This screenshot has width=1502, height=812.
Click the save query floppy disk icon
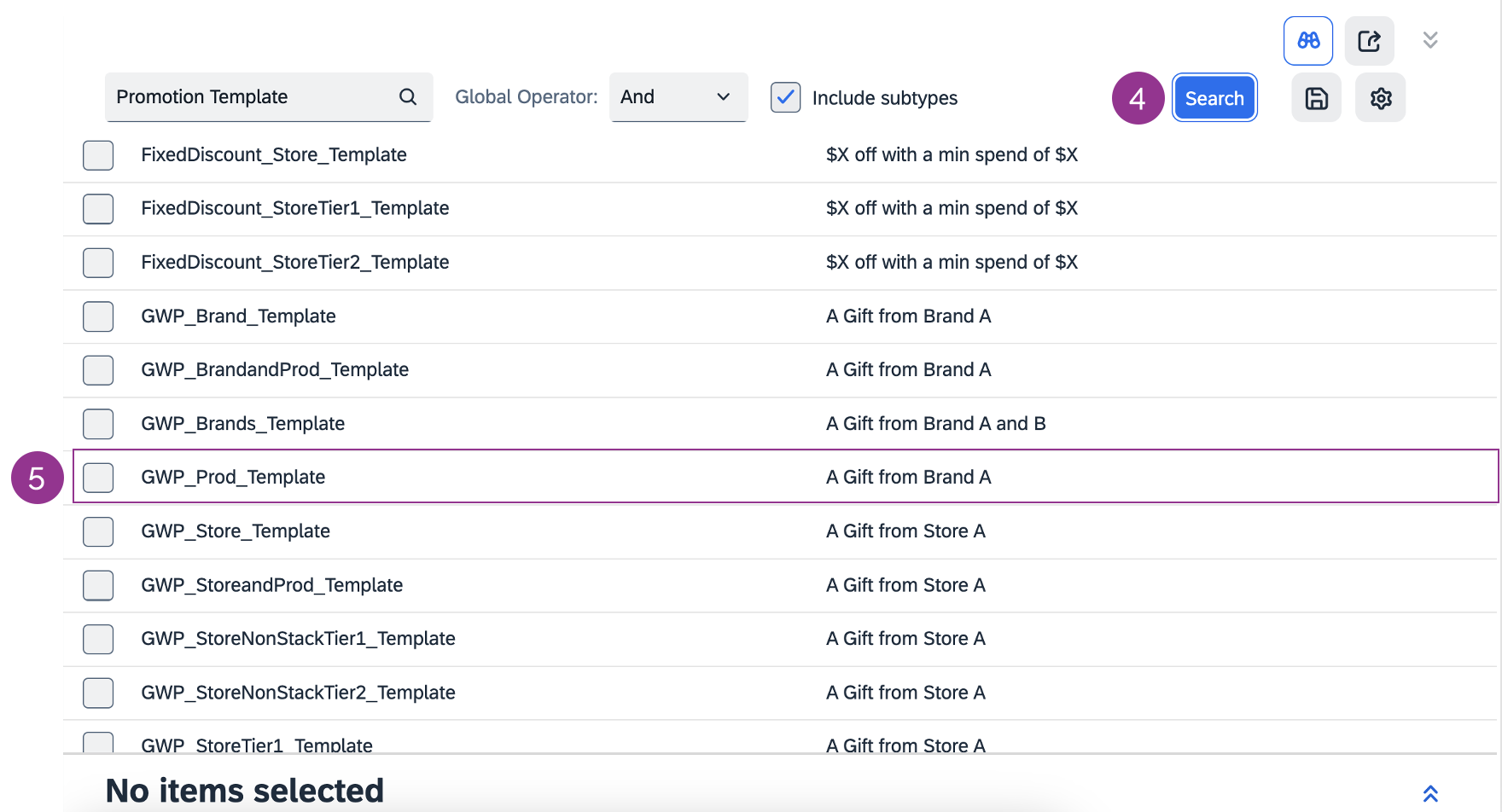1316,98
